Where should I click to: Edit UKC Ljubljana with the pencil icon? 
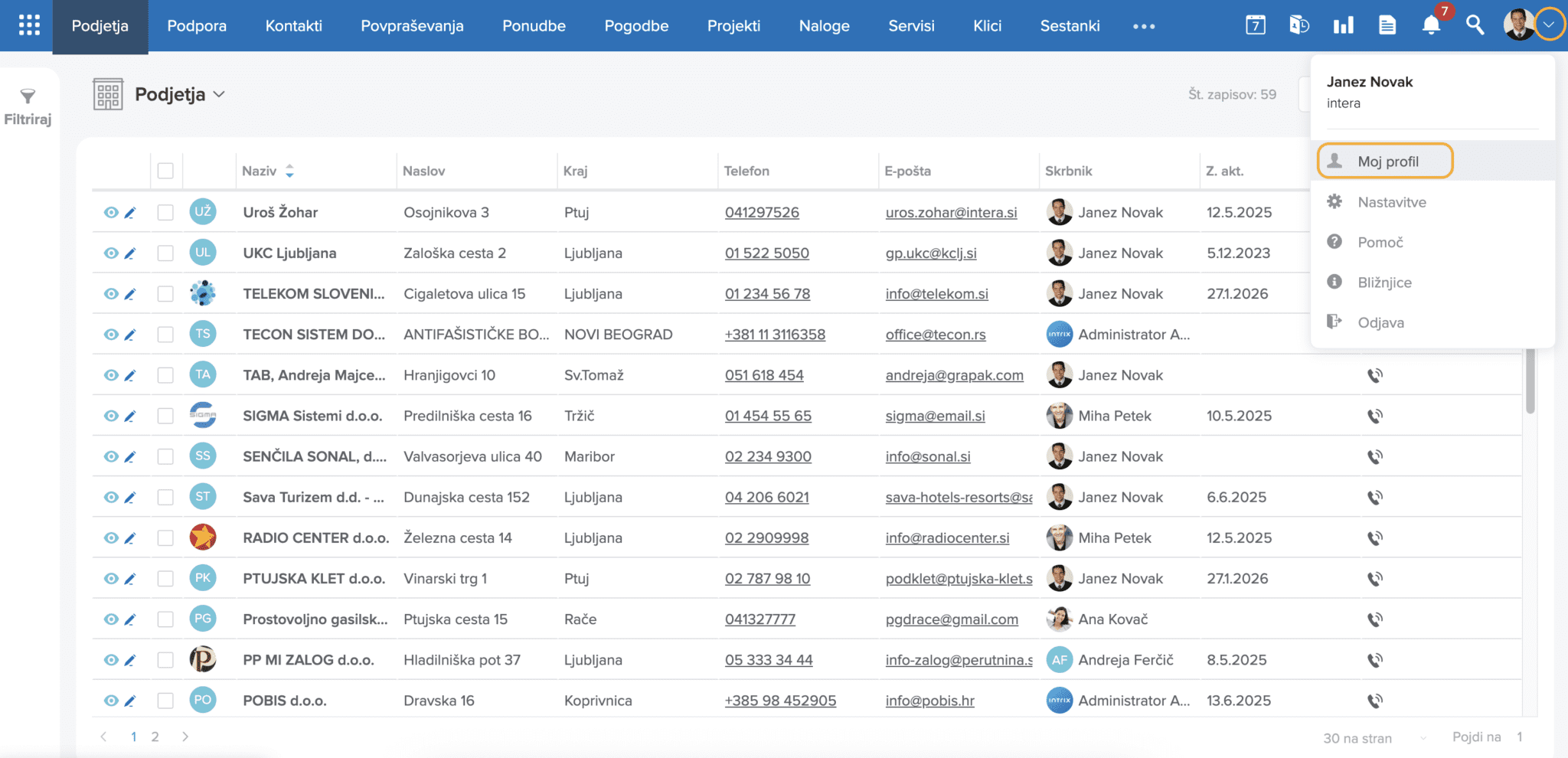[130, 253]
